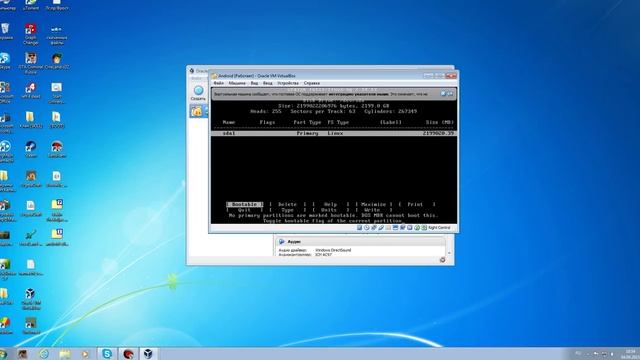Click VirtualBox icon on the taskbar

(148, 353)
